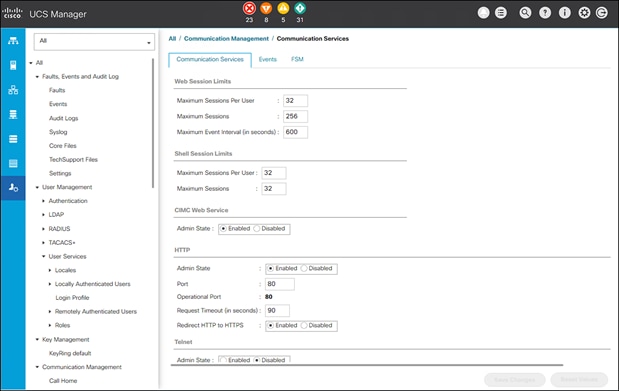619x391 pixels.
Task: Open the Storage icon in the navigation bar
Action: point(13,164)
